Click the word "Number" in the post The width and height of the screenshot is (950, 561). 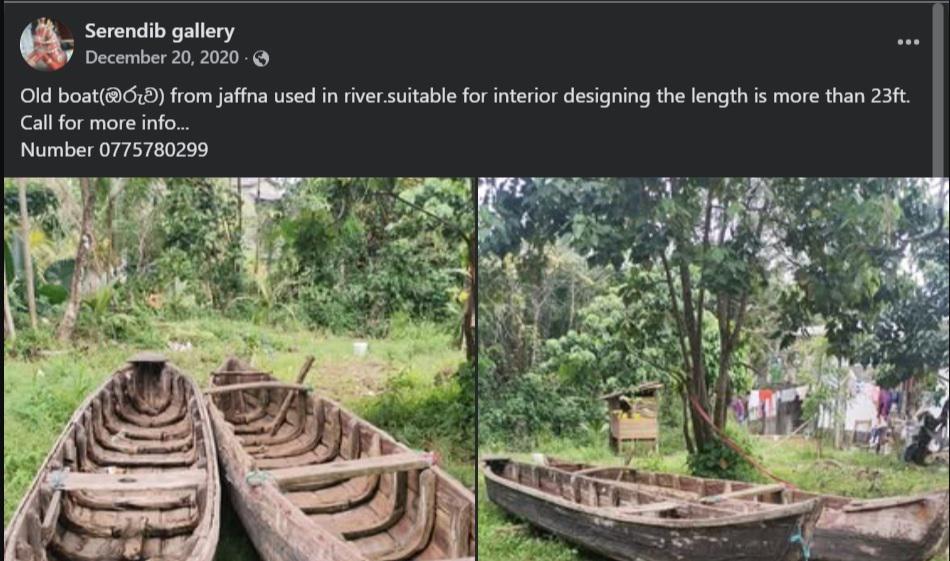click(56, 150)
